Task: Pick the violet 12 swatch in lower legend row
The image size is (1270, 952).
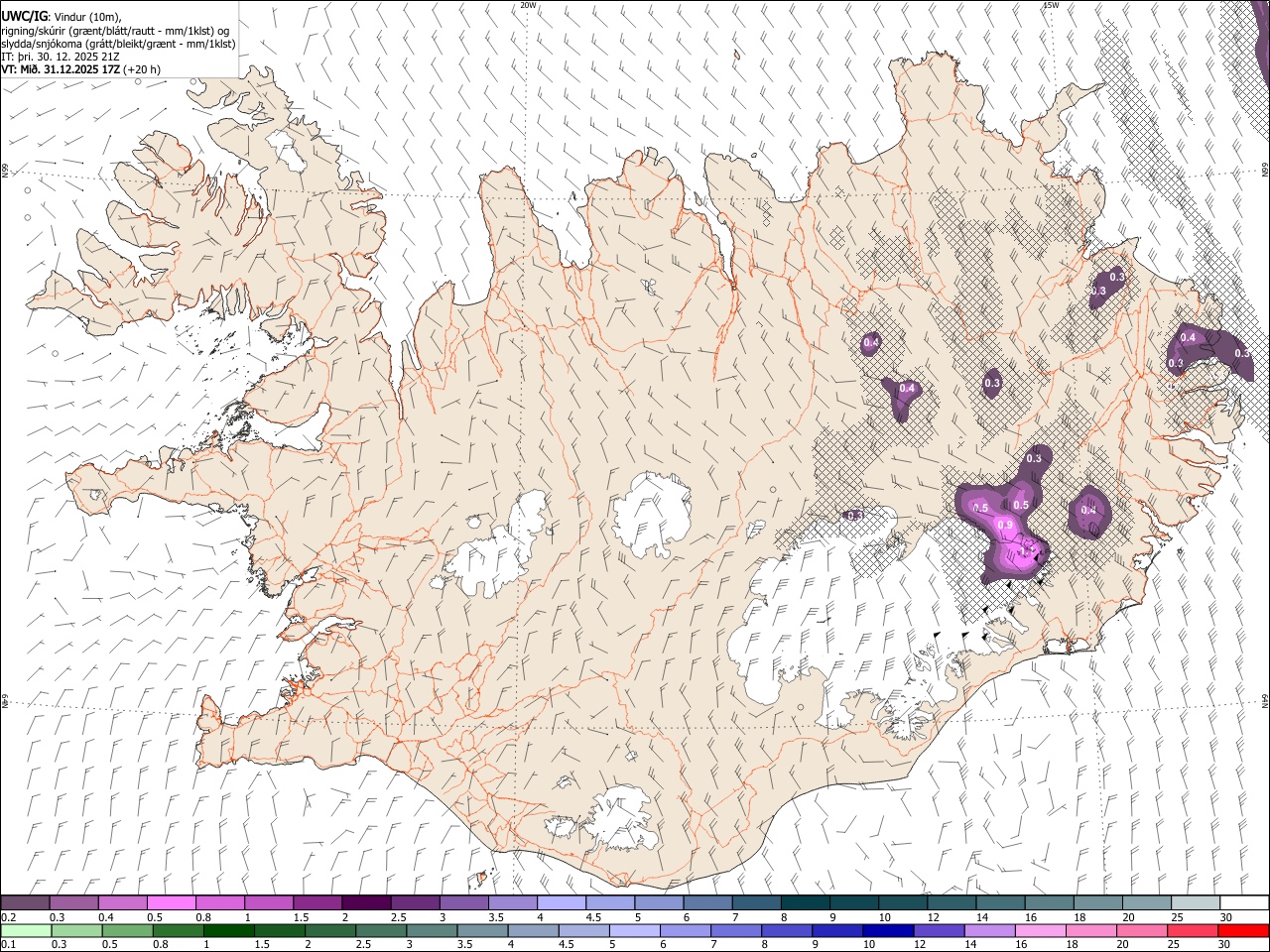Action: pos(938,930)
